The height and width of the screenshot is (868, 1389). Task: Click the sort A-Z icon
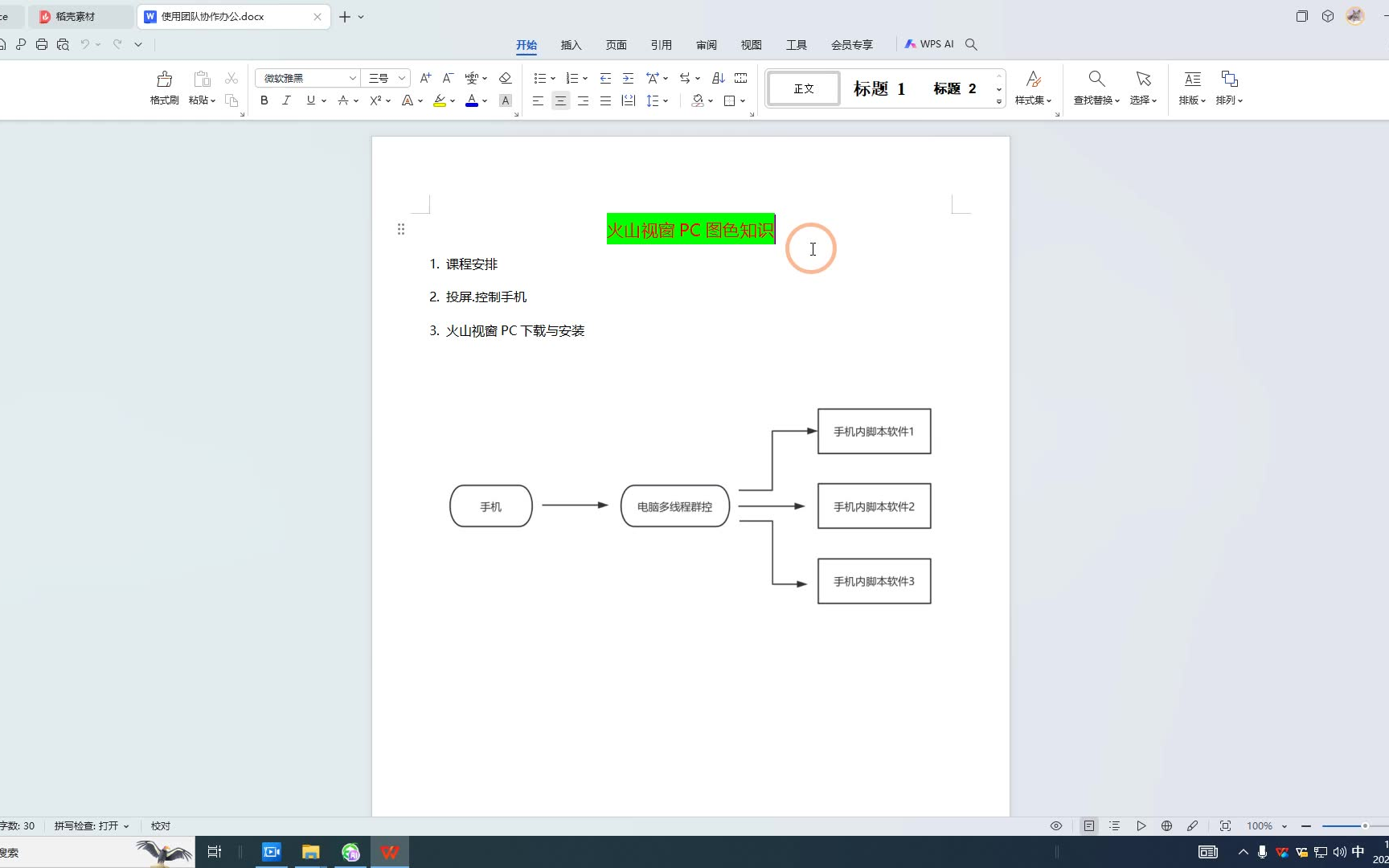coord(719,78)
